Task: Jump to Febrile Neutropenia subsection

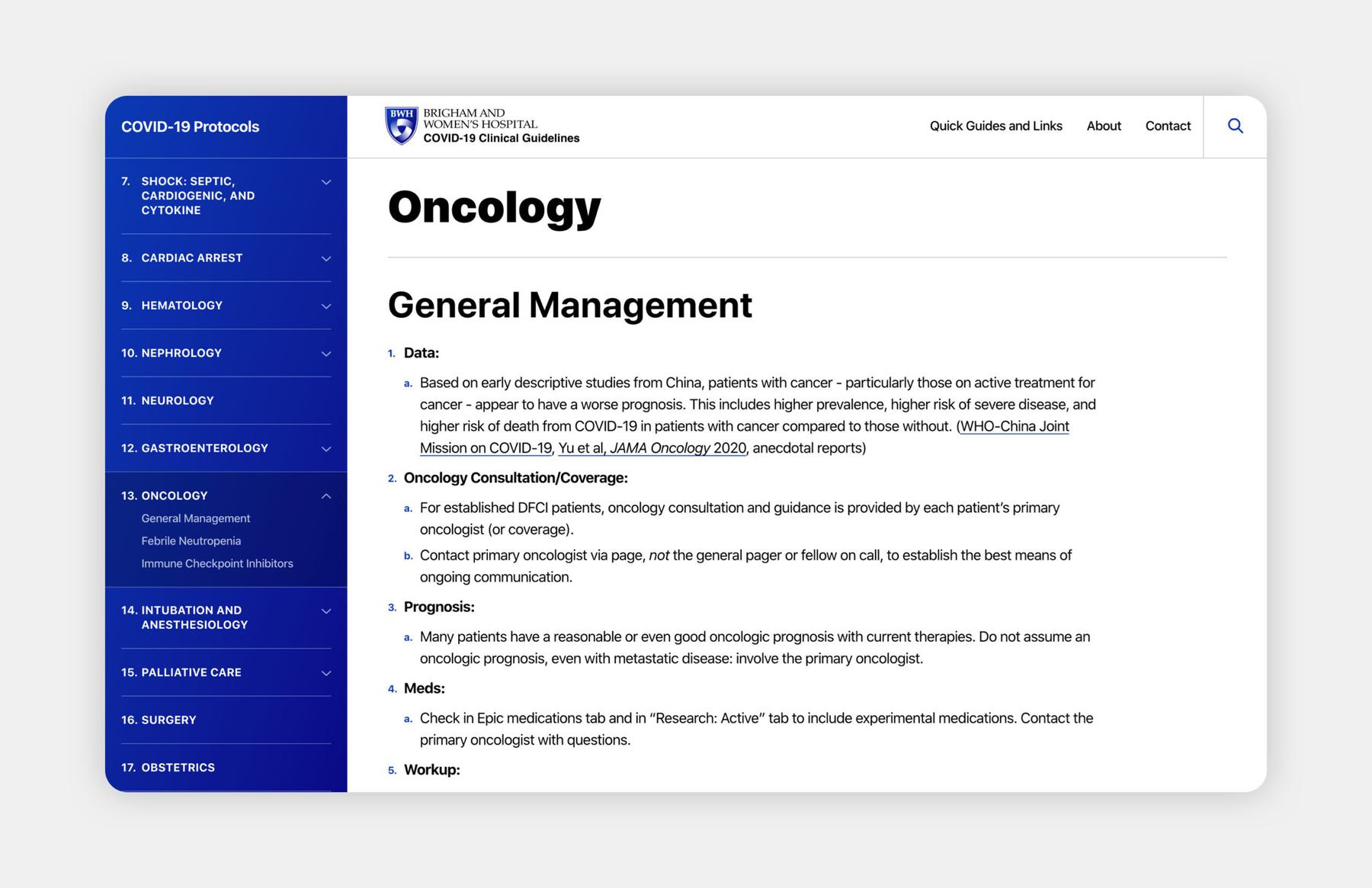Action: (191, 540)
